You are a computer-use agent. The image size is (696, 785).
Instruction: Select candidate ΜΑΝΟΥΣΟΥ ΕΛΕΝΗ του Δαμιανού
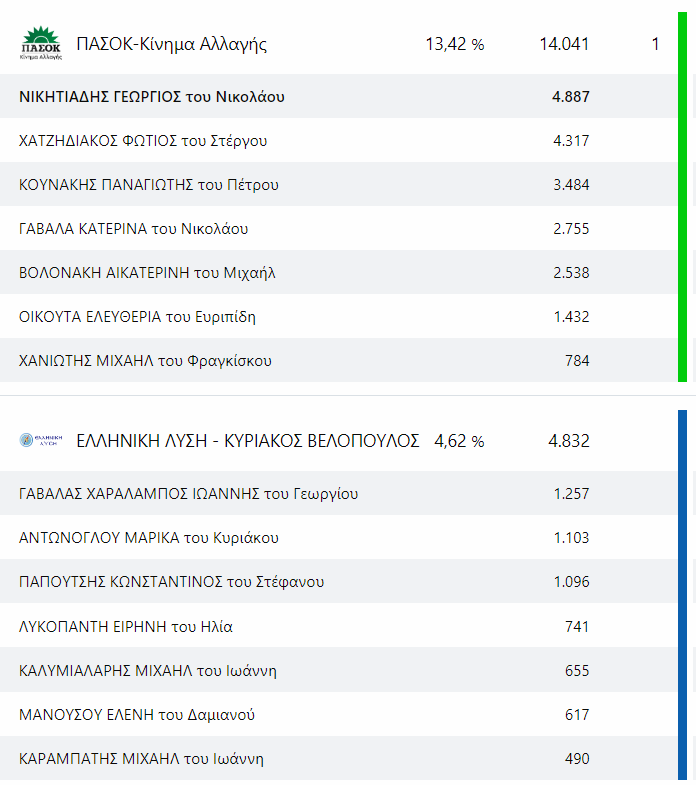coord(137,714)
